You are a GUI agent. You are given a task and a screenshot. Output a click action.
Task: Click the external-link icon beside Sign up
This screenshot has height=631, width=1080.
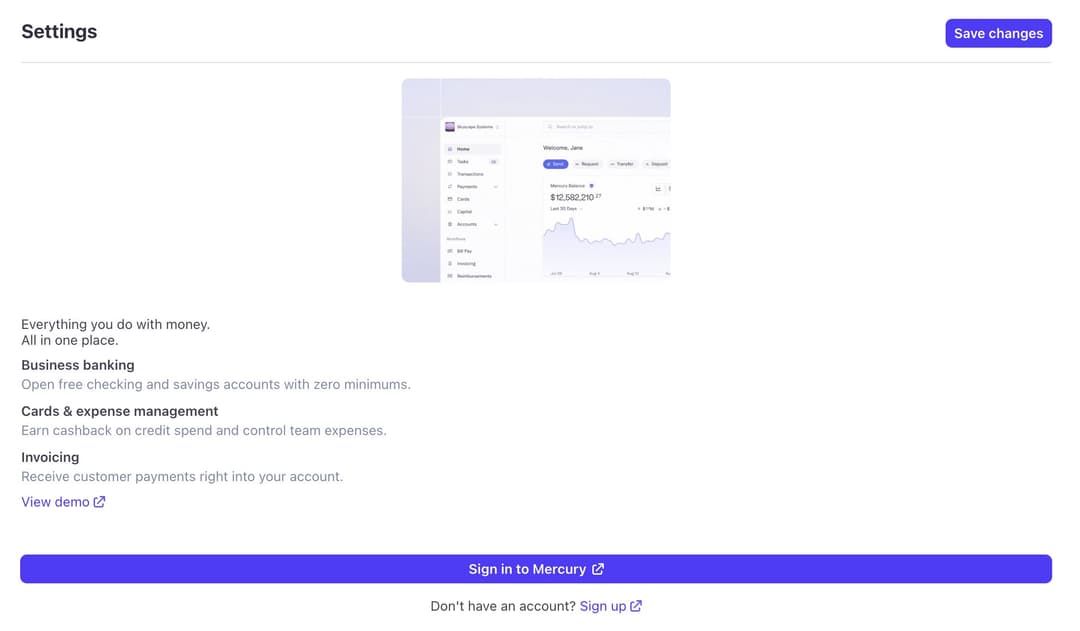tap(636, 606)
